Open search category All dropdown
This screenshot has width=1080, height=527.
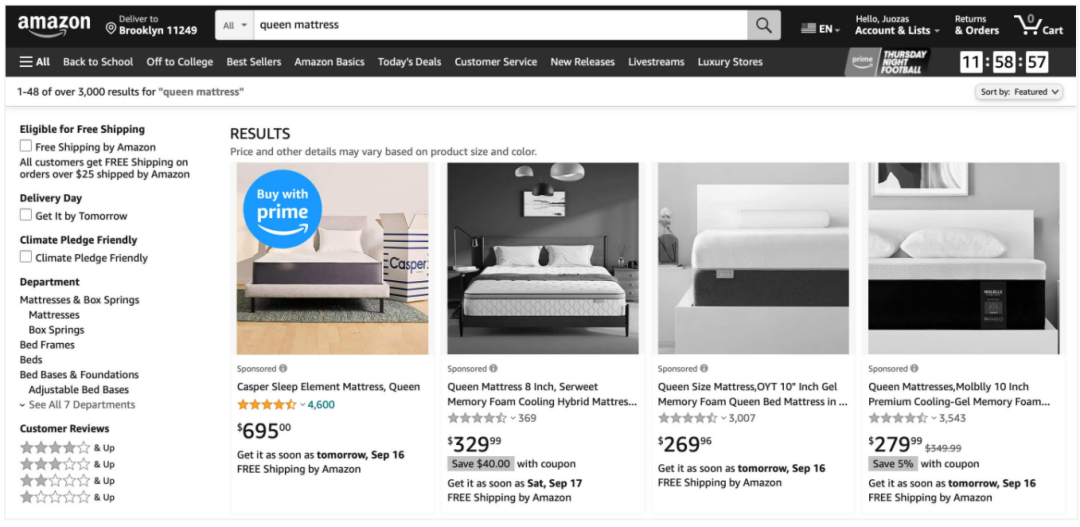point(236,25)
